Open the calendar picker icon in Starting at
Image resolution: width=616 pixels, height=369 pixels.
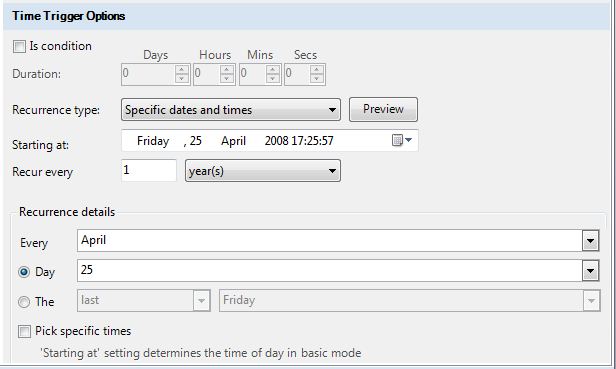pos(402,140)
